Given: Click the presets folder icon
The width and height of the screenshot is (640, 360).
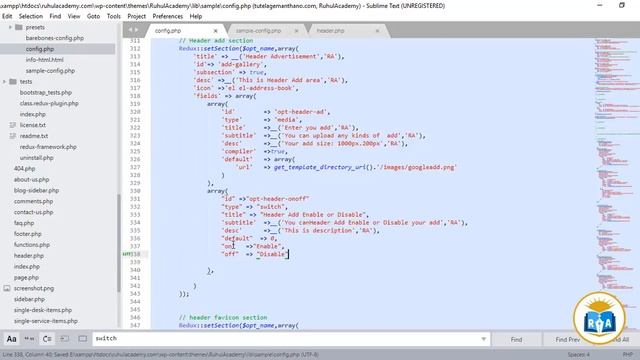Looking at the screenshot, I should (x=19, y=27).
